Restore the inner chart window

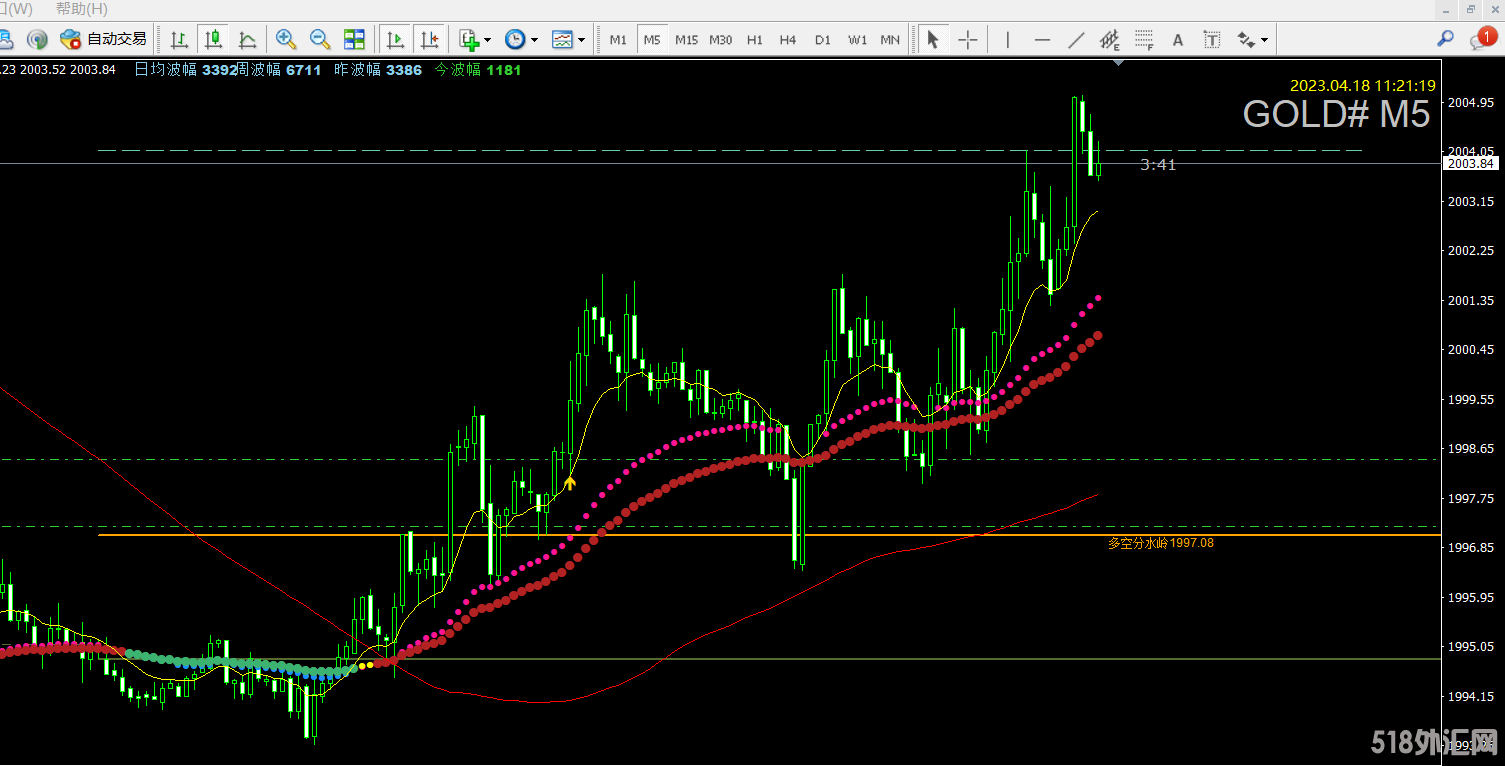click(1471, 9)
